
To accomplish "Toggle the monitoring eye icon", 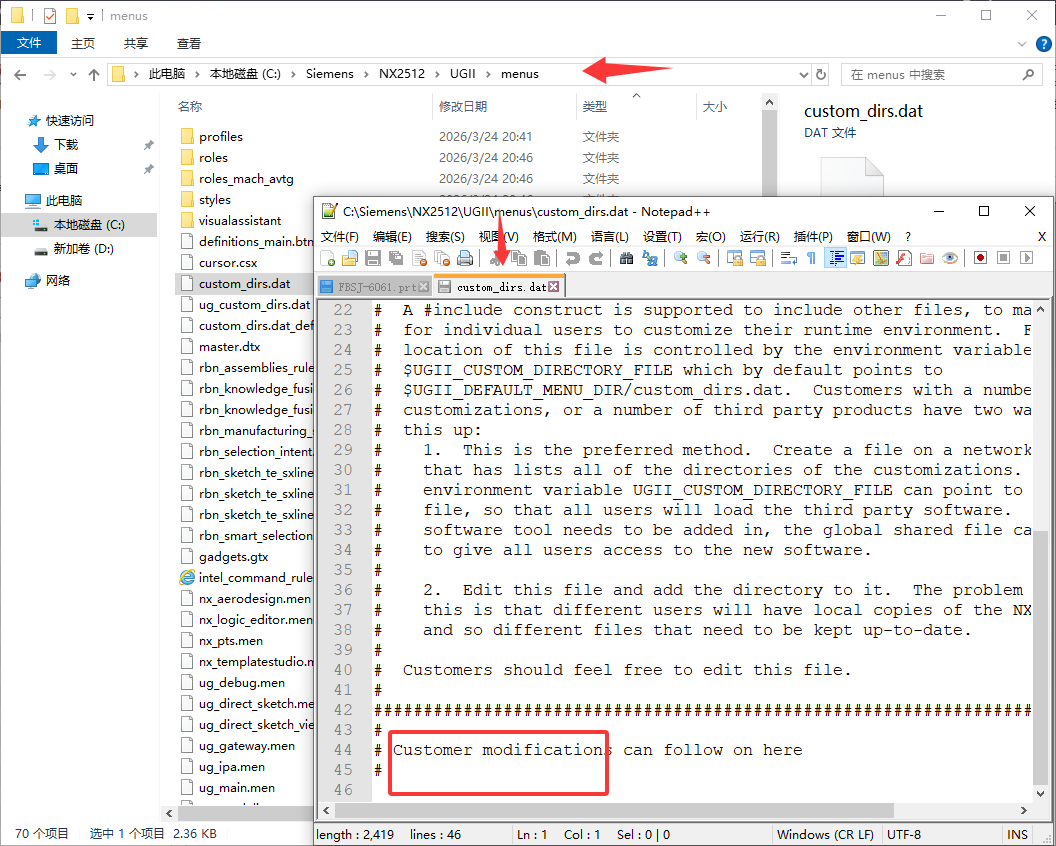I will click(x=950, y=258).
